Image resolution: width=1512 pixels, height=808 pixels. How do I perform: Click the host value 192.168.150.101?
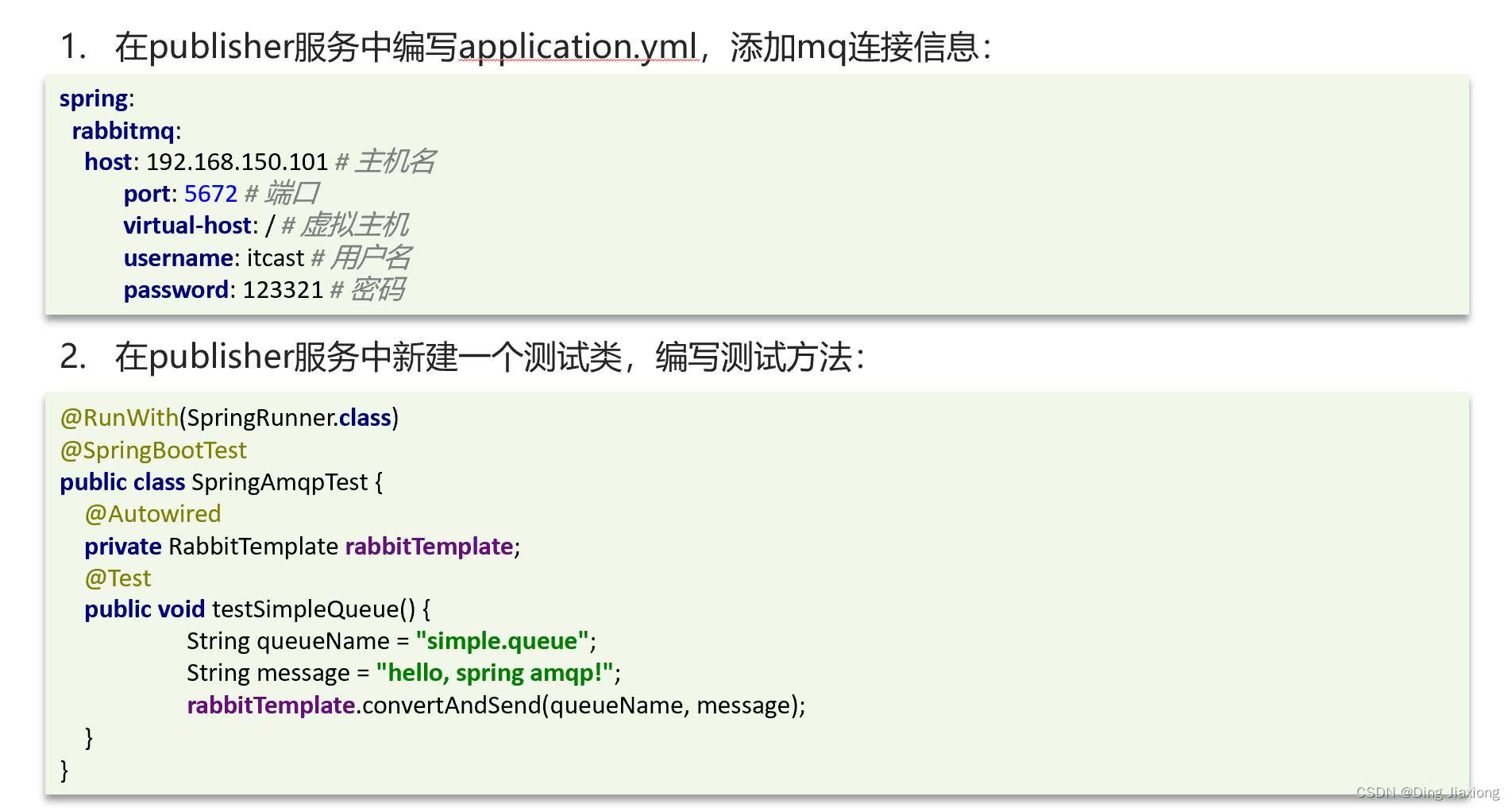pyautogui.click(x=237, y=162)
